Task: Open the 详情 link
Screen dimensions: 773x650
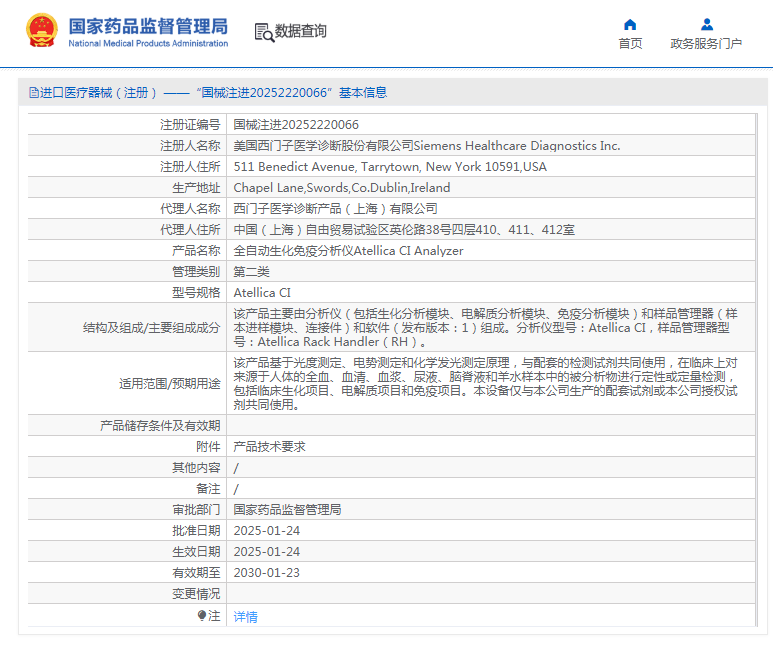Action: (x=245, y=617)
